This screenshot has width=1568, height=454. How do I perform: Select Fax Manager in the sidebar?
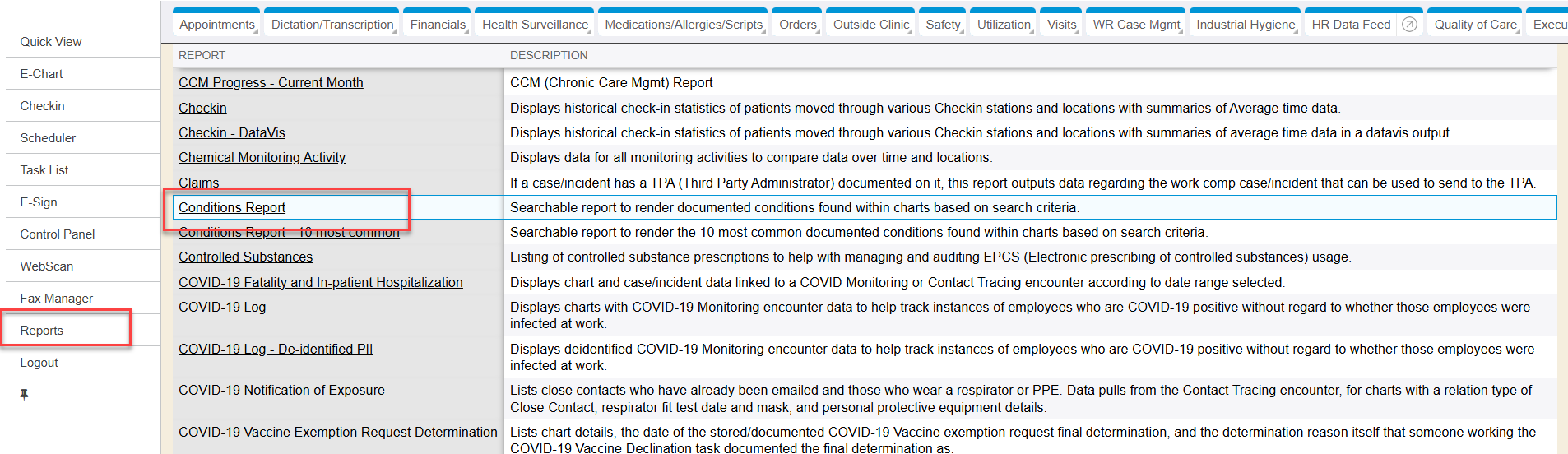pyautogui.click(x=57, y=299)
